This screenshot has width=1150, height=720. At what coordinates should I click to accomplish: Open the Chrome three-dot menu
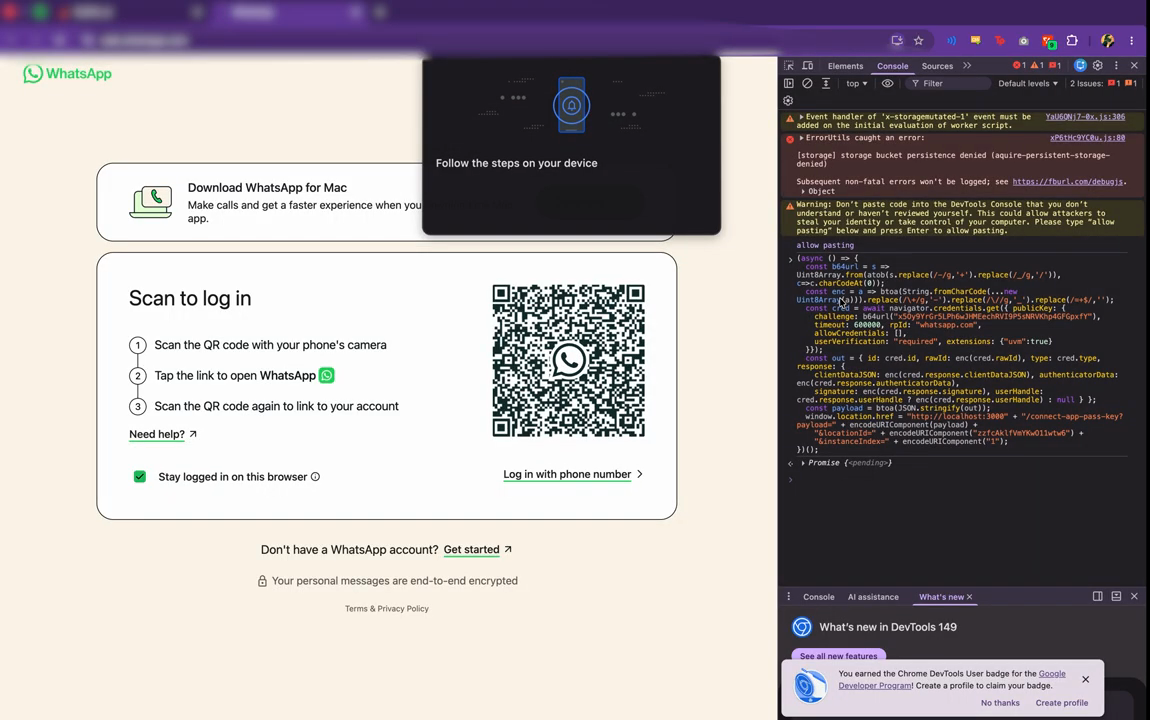[1132, 40]
